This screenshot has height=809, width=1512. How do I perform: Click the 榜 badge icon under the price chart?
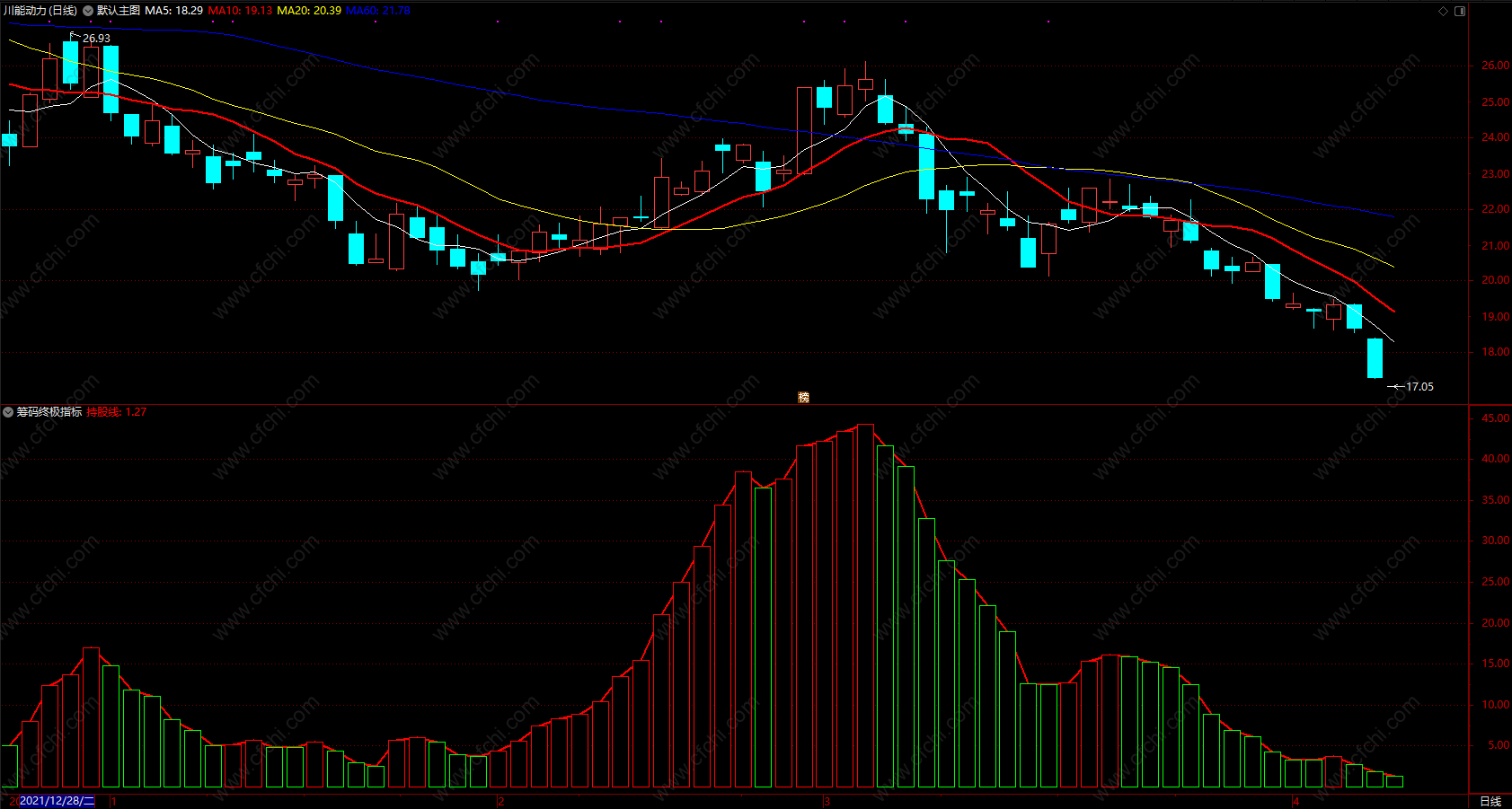coord(803,397)
